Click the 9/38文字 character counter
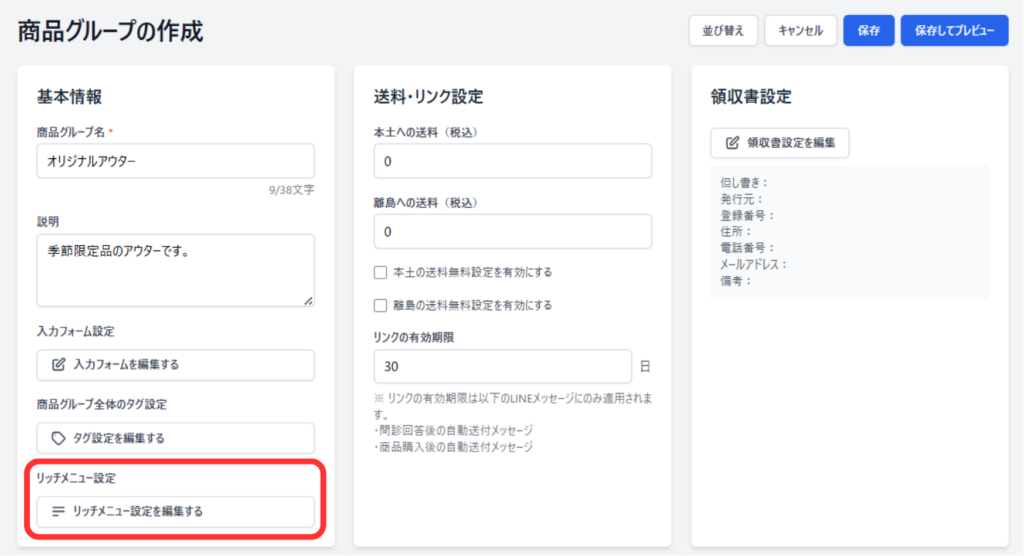Image resolution: width=1024 pixels, height=556 pixels. [290, 188]
